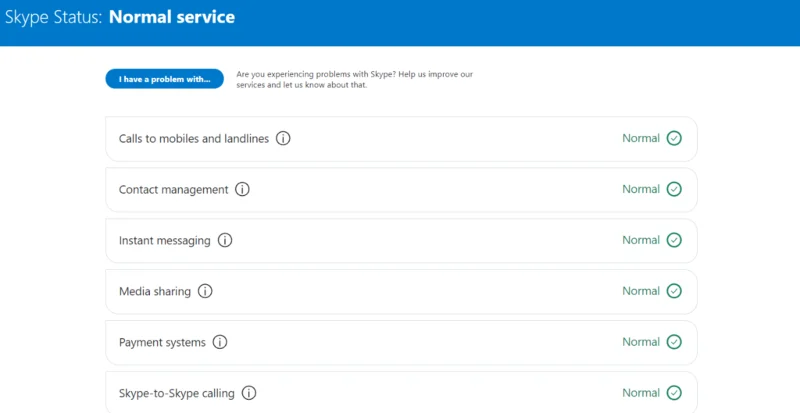Click the Media sharing green check icon
The width and height of the screenshot is (800, 413).
[x=674, y=291]
